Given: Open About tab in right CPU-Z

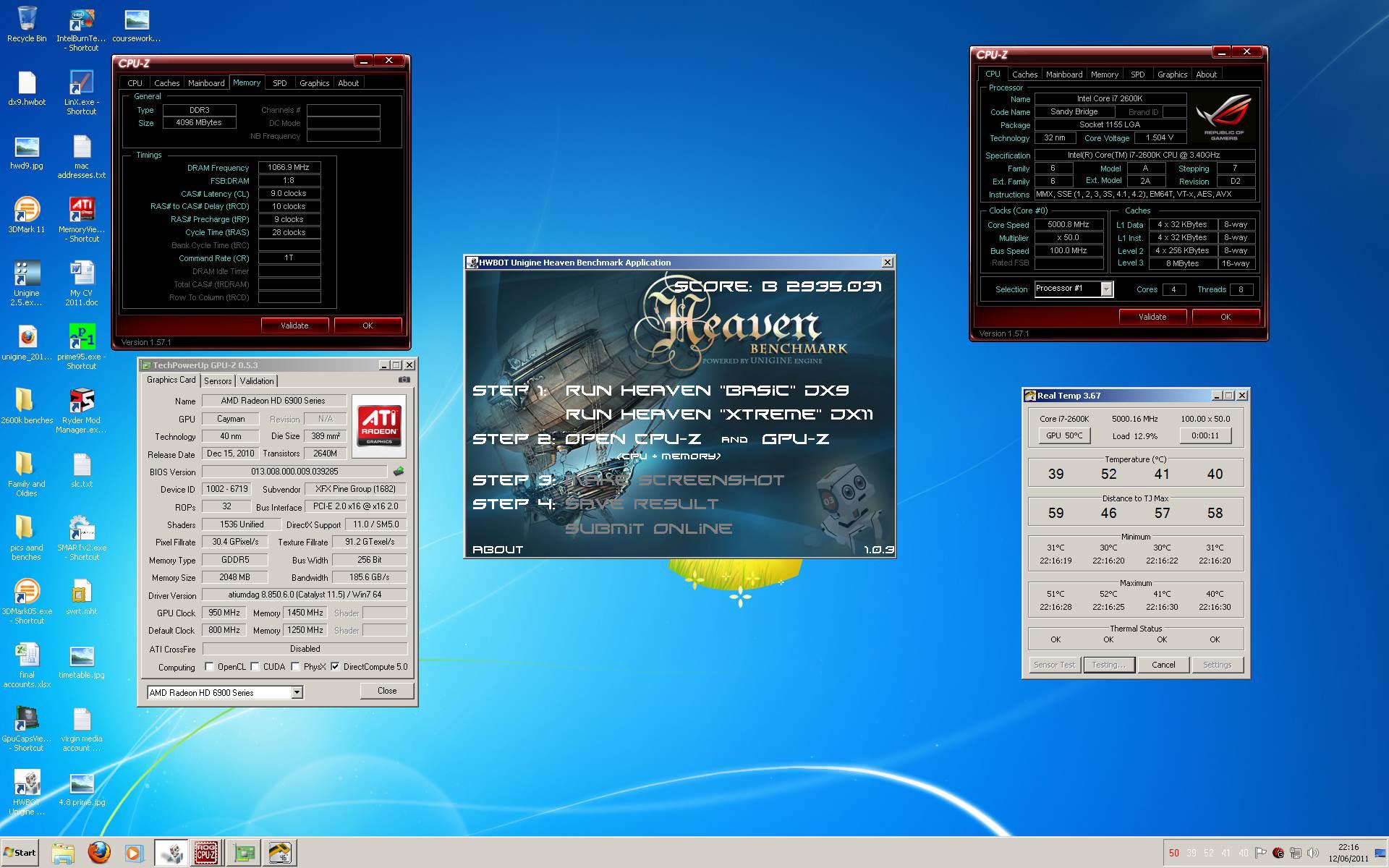Looking at the screenshot, I should coord(1206,75).
